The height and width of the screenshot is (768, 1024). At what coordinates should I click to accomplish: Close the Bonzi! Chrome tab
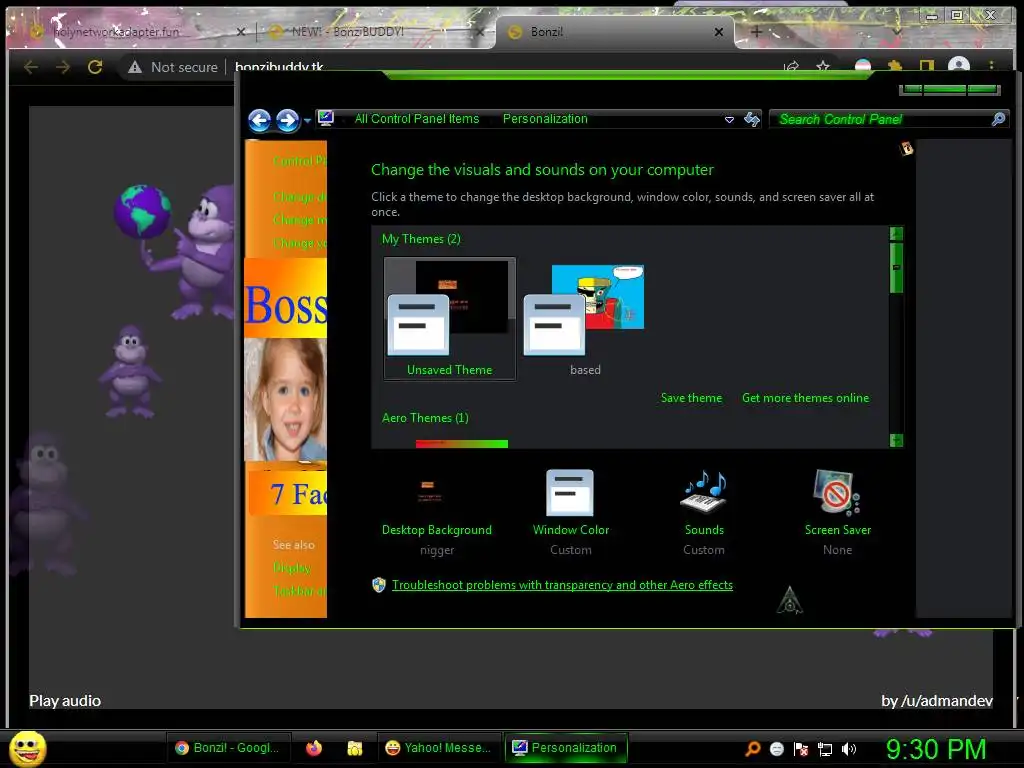718,31
